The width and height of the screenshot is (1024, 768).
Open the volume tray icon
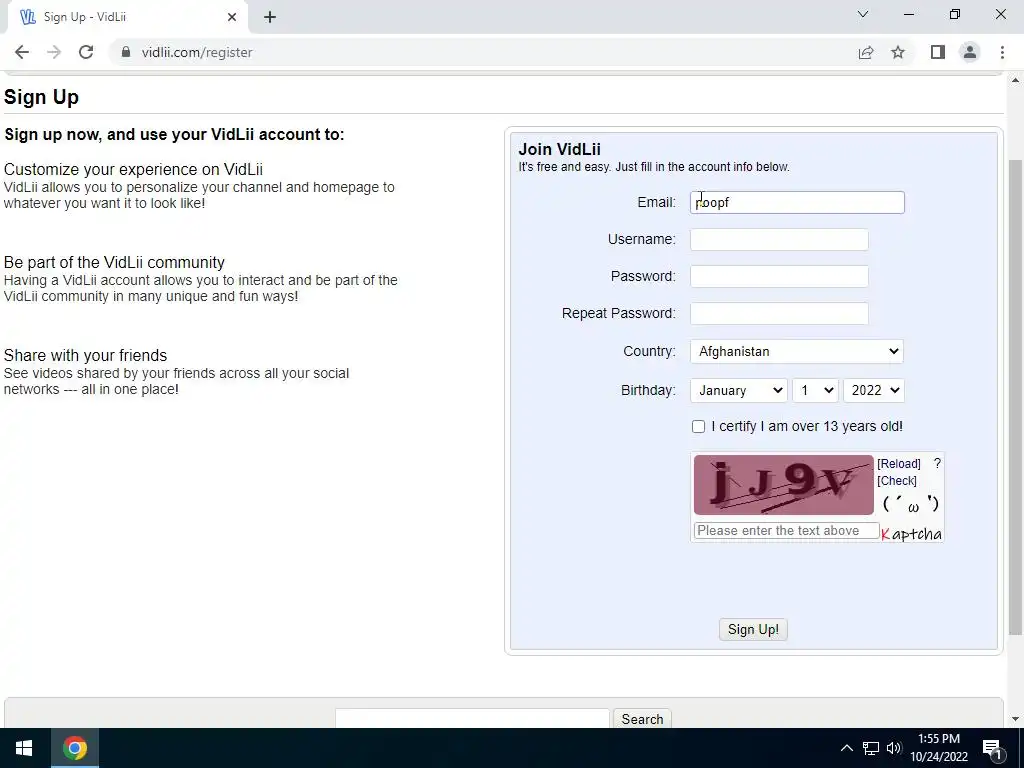[894, 748]
